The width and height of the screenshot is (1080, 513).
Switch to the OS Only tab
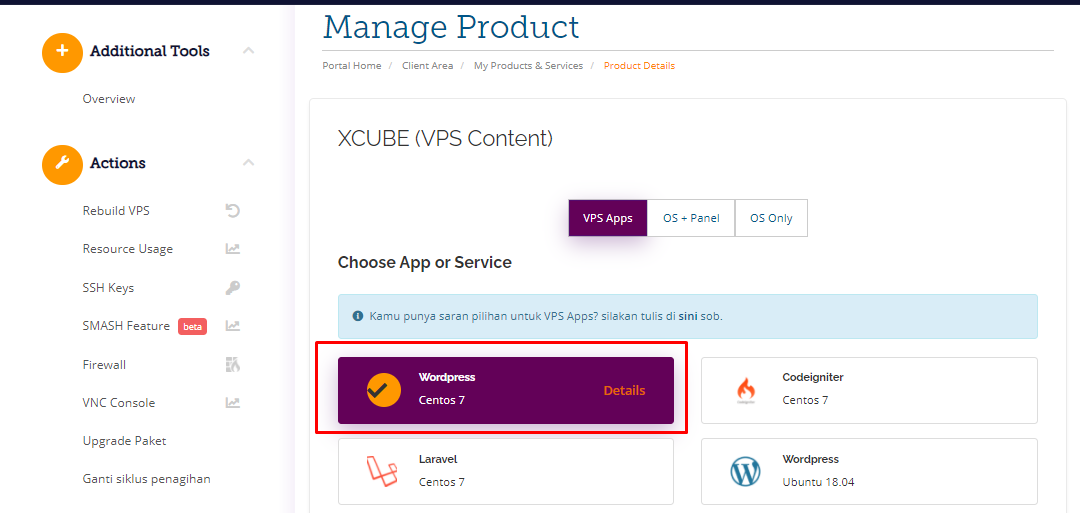coord(771,218)
